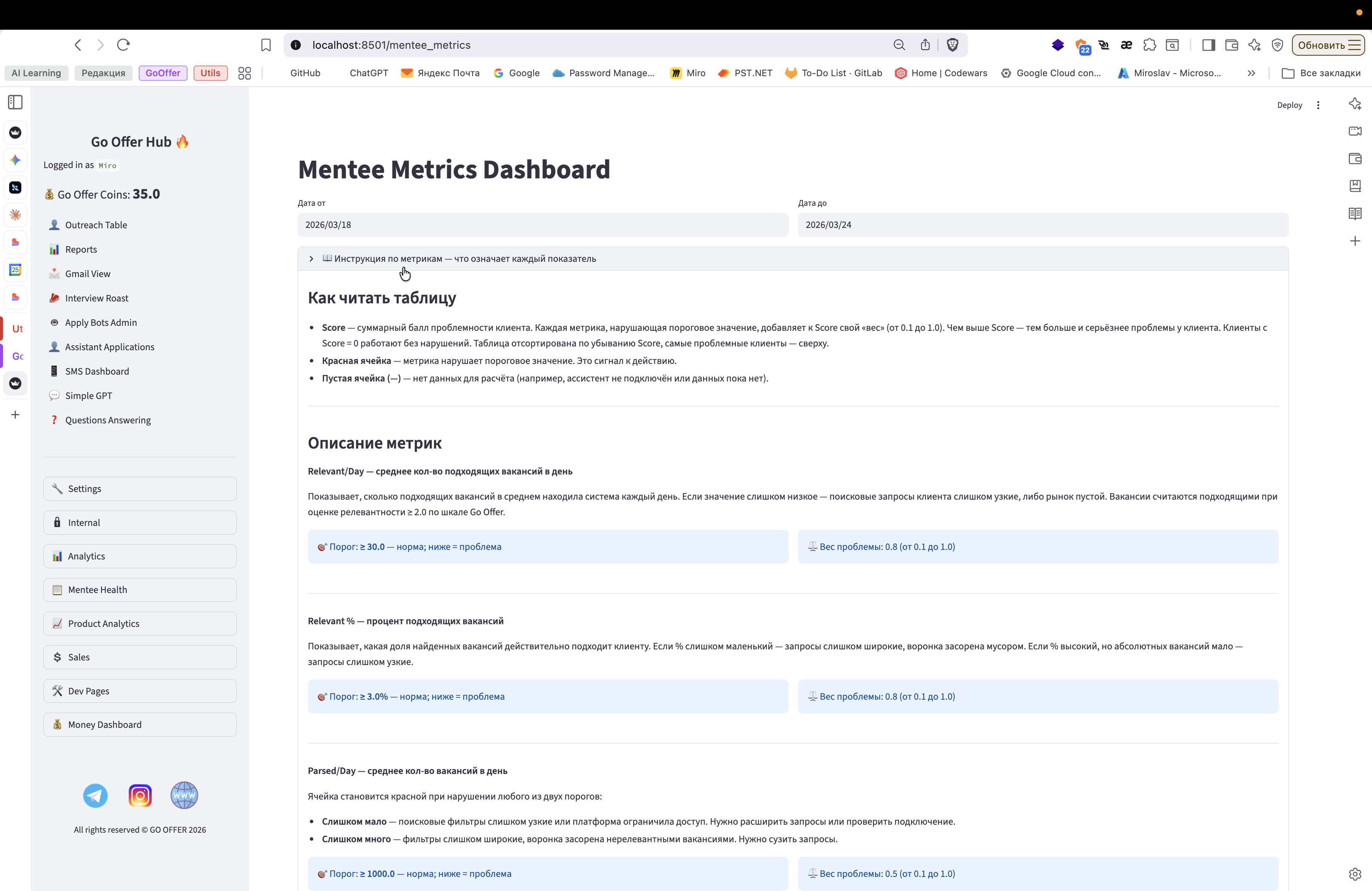1372x891 pixels.
Task: Open the Outreach Table page
Action: tap(96, 225)
